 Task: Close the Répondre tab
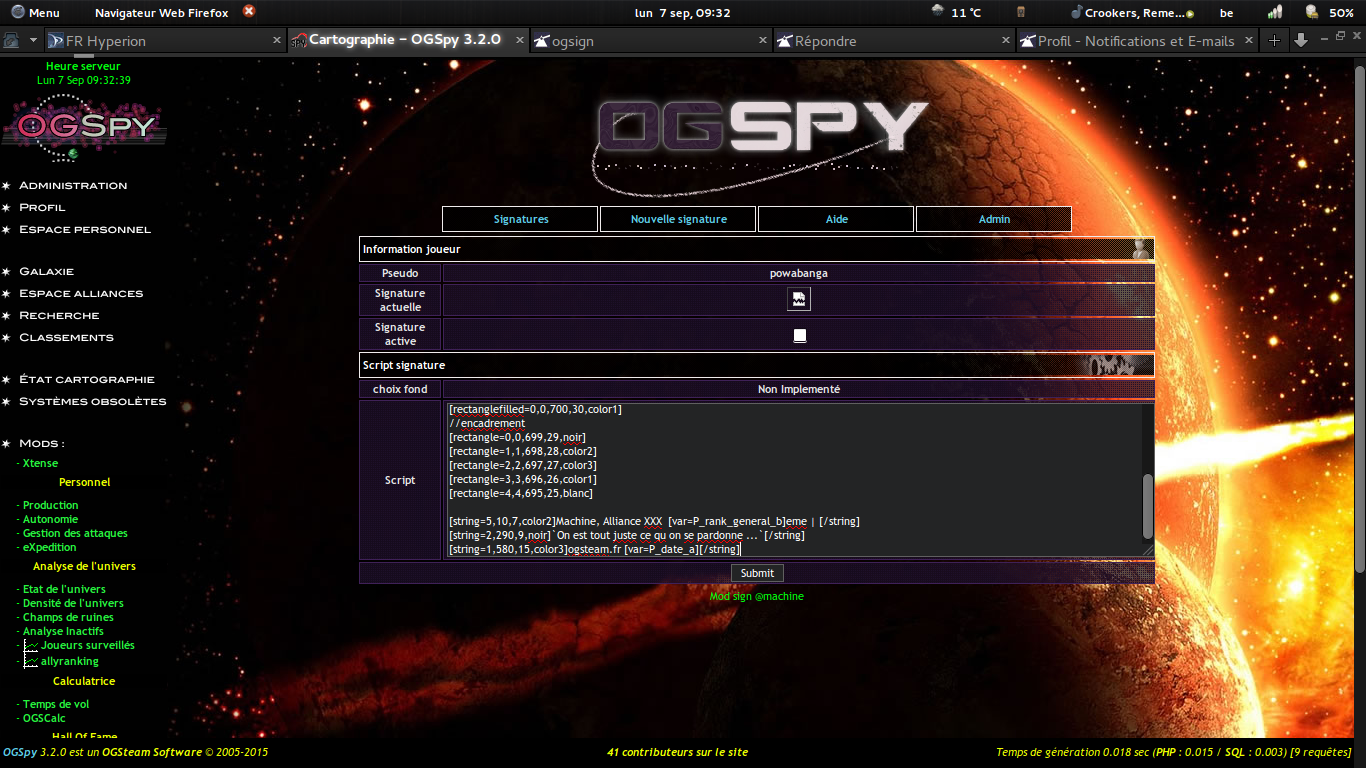(x=1006, y=40)
